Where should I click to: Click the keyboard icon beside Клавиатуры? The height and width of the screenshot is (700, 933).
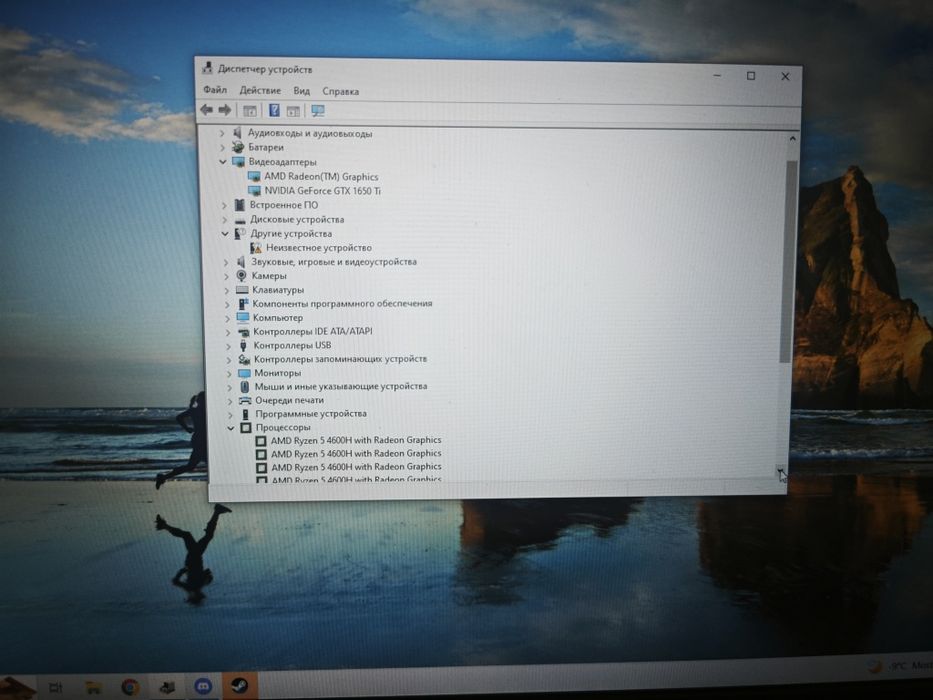[x=242, y=290]
